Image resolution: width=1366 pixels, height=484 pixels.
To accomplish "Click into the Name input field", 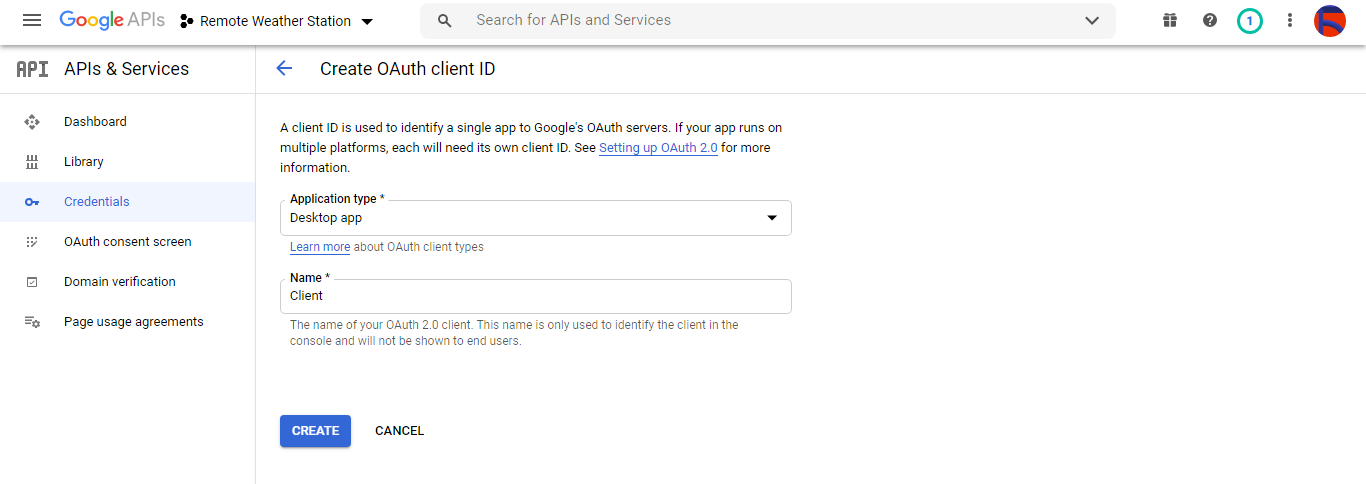I will 535,297.
